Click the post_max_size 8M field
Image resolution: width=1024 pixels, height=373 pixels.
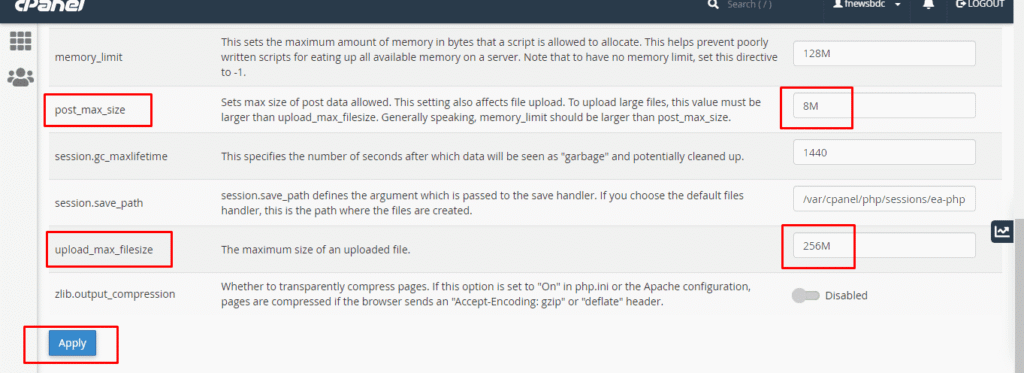pyautogui.click(x=884, y=106)
